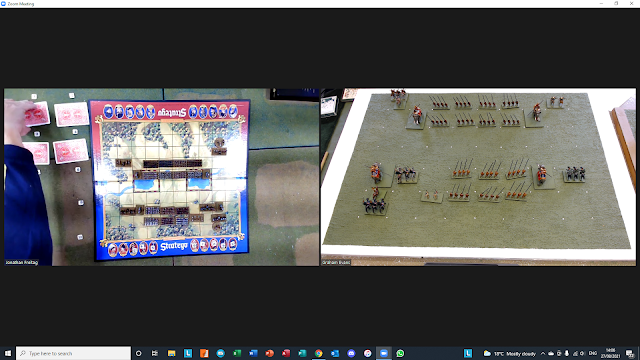Image resolution: width=640 pixels, height=360 pixels.
Task: Open the taskbar clock and calendar
Action: tap(610, 353)
